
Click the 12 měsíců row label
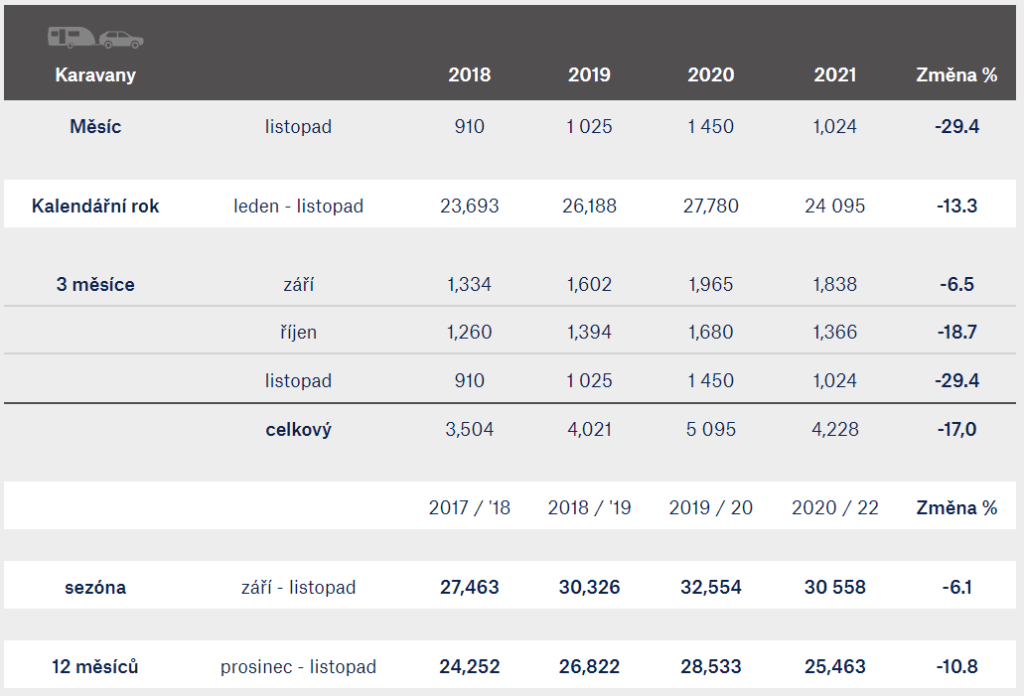pos(95,666)
